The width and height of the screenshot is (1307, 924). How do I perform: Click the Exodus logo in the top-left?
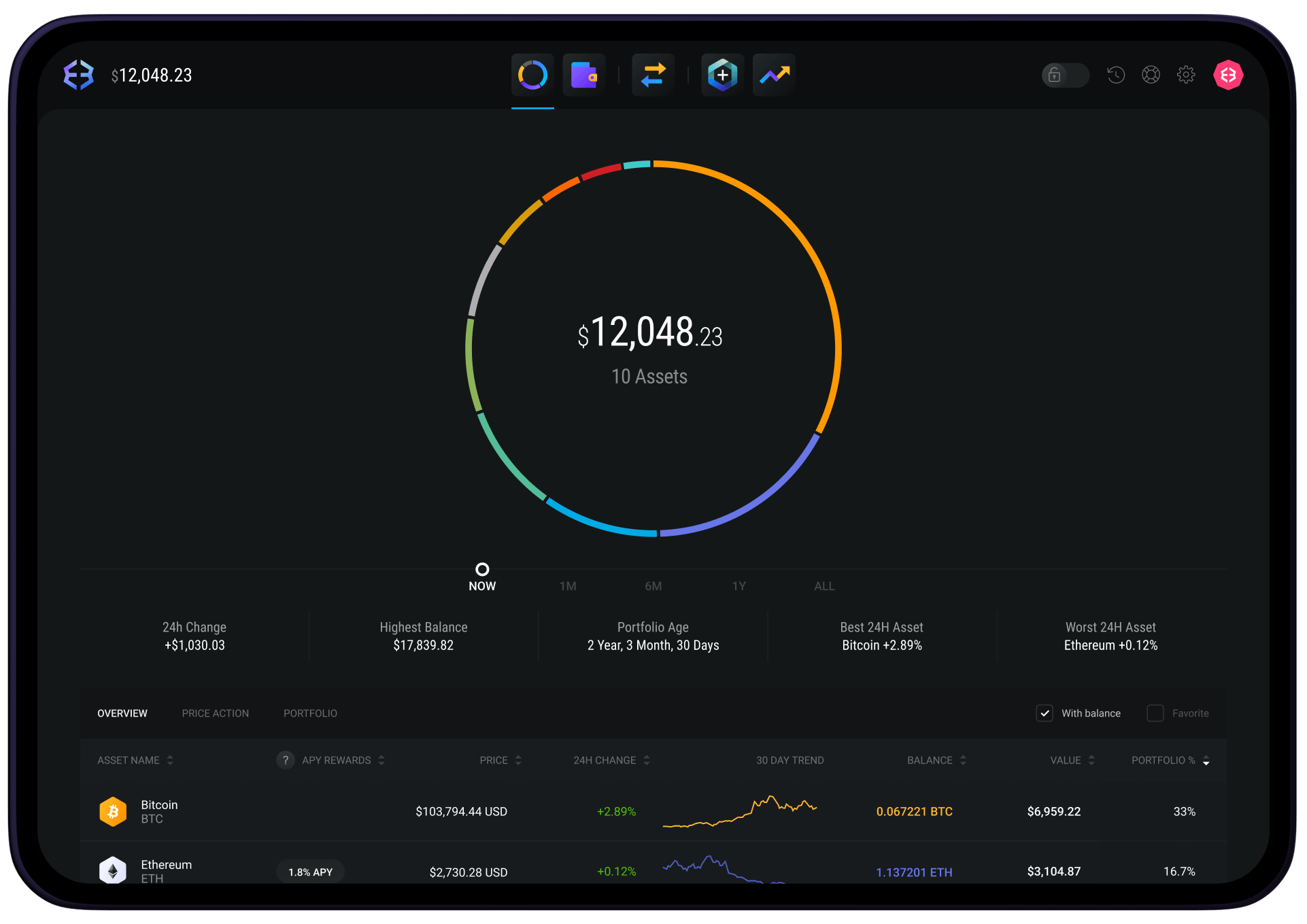click(x=78, y=75)
